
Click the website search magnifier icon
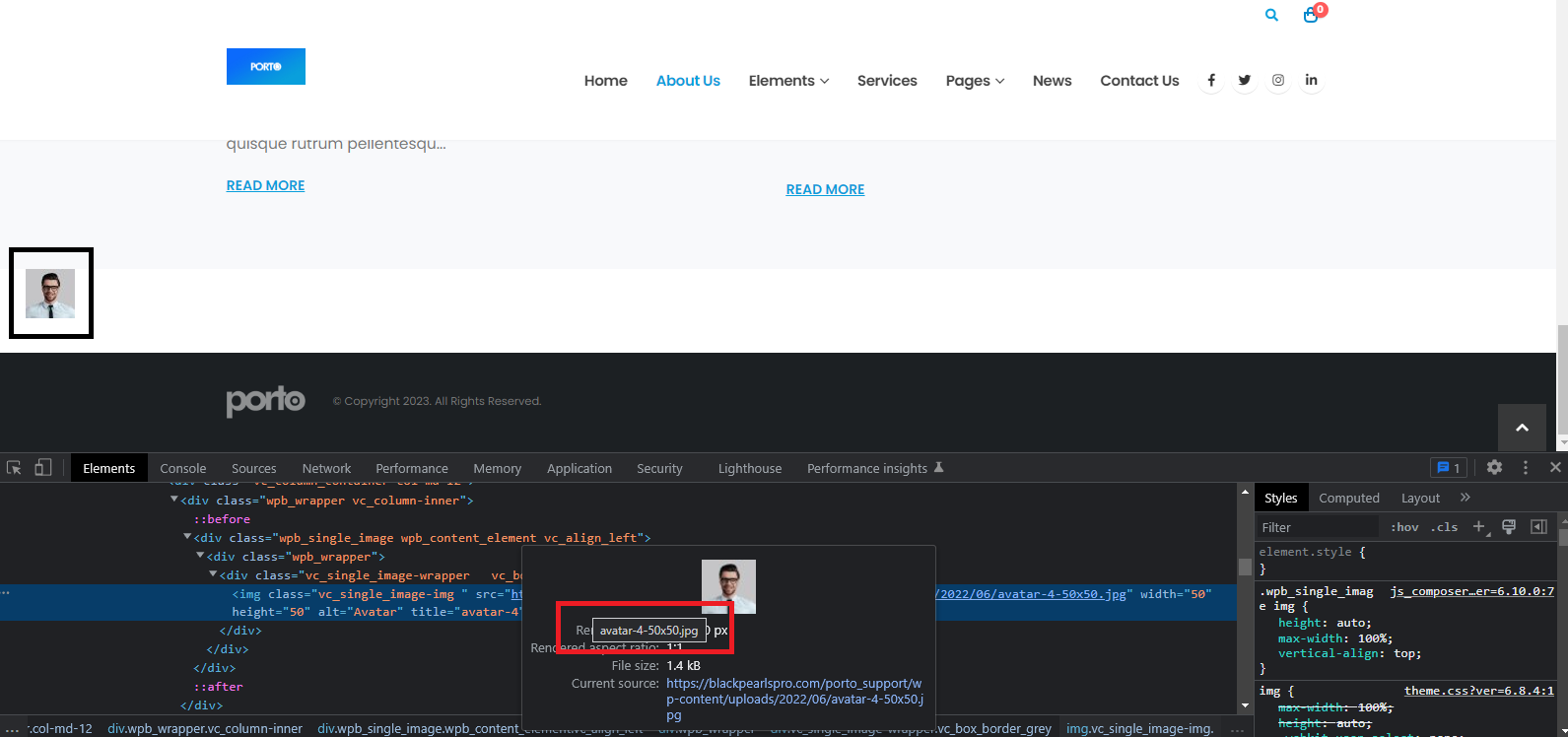[1271, 16]
